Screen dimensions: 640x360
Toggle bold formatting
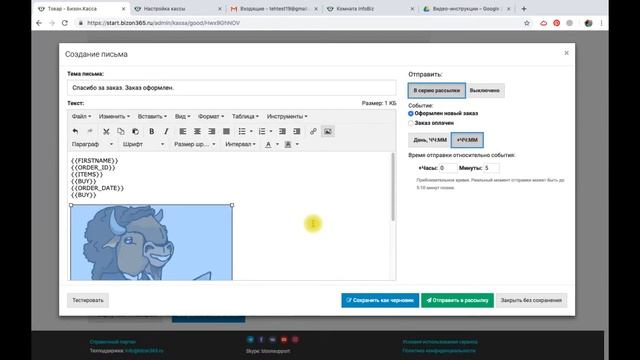pyautogui.click(x=151, y=131)
